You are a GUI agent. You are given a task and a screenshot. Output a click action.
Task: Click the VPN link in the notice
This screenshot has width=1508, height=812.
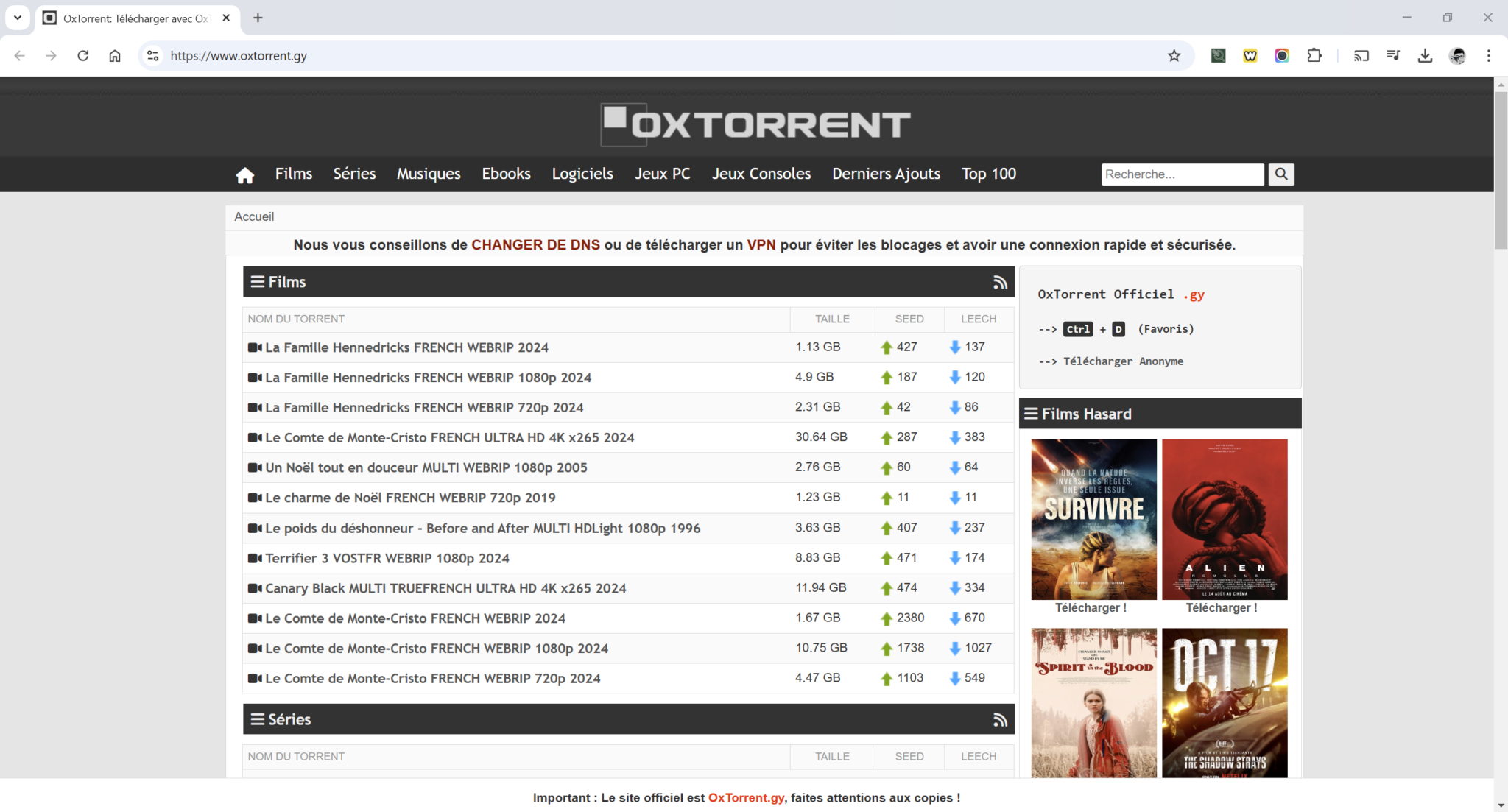(761, 244)
